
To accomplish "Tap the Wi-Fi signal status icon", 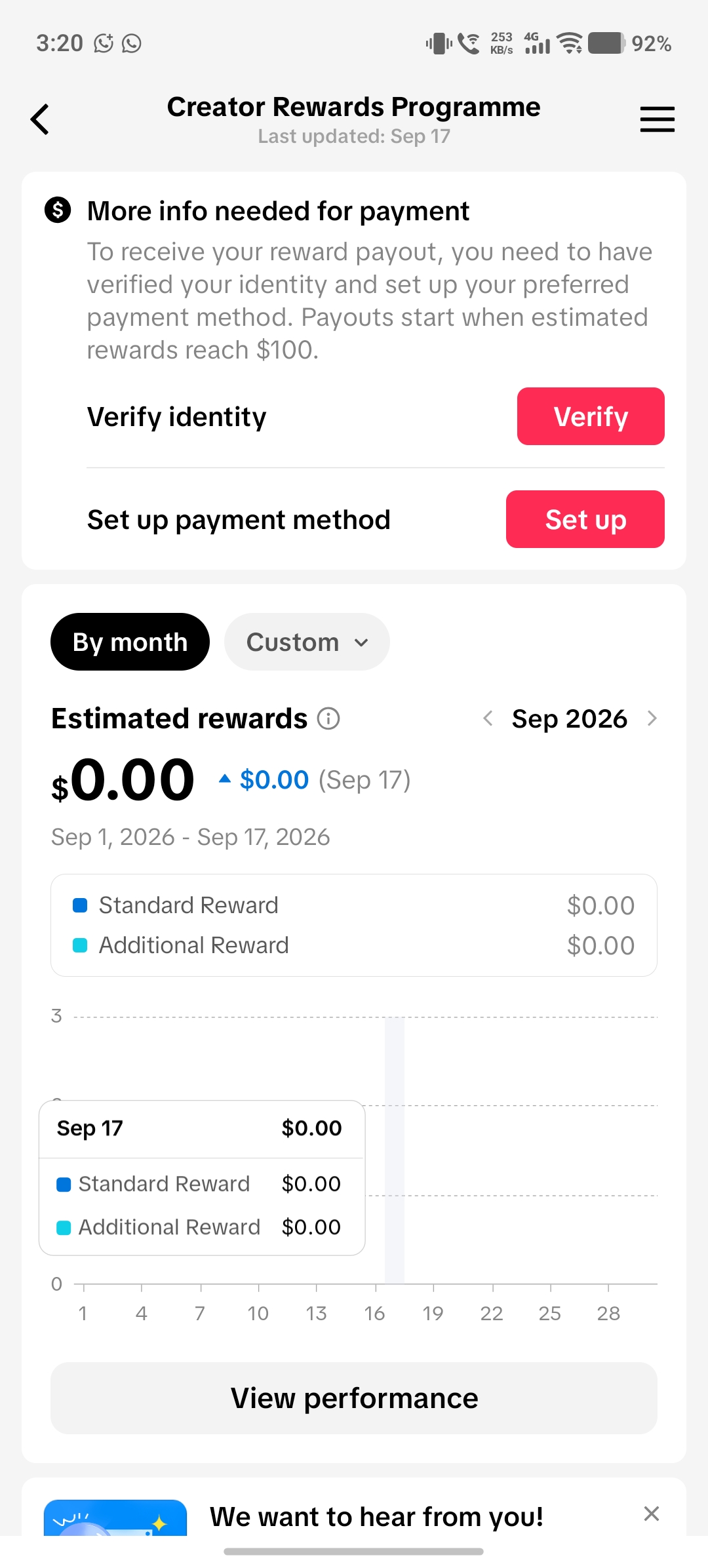I will 570,43.
